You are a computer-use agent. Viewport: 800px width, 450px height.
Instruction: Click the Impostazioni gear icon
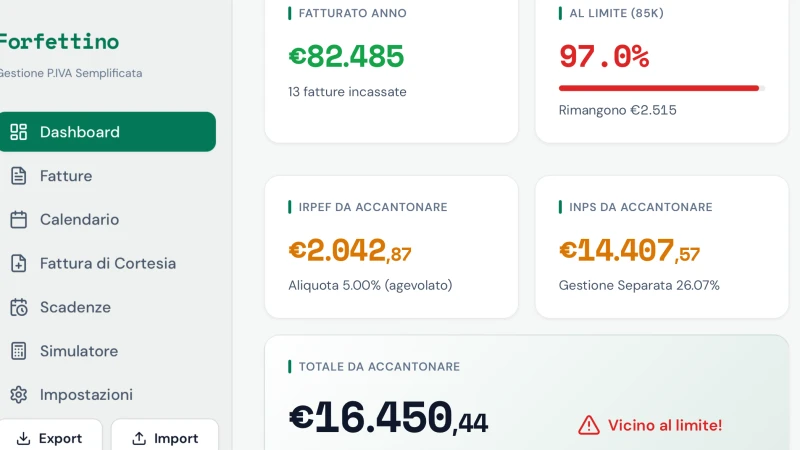(x=18, y=395)
